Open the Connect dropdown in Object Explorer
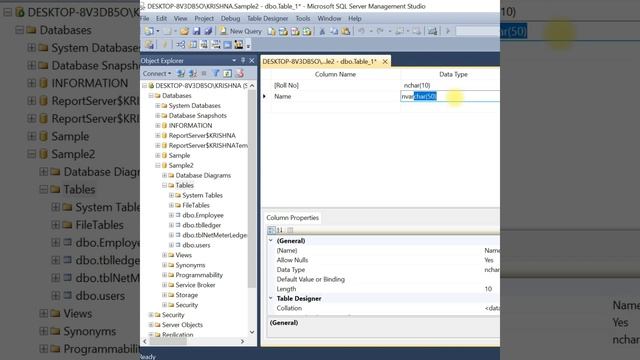640x360 pixels. tap(157, 73)
